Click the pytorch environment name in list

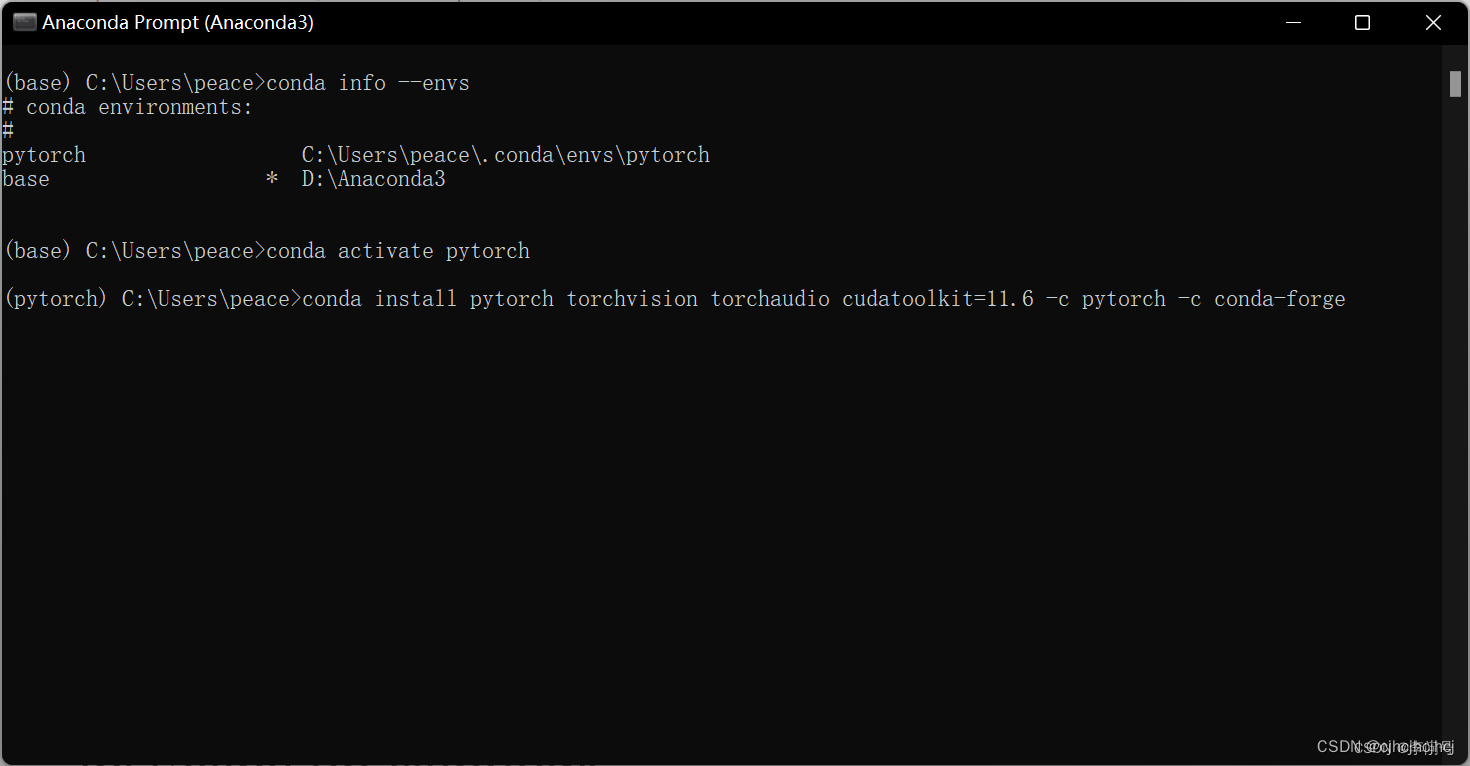coord(44,155)
